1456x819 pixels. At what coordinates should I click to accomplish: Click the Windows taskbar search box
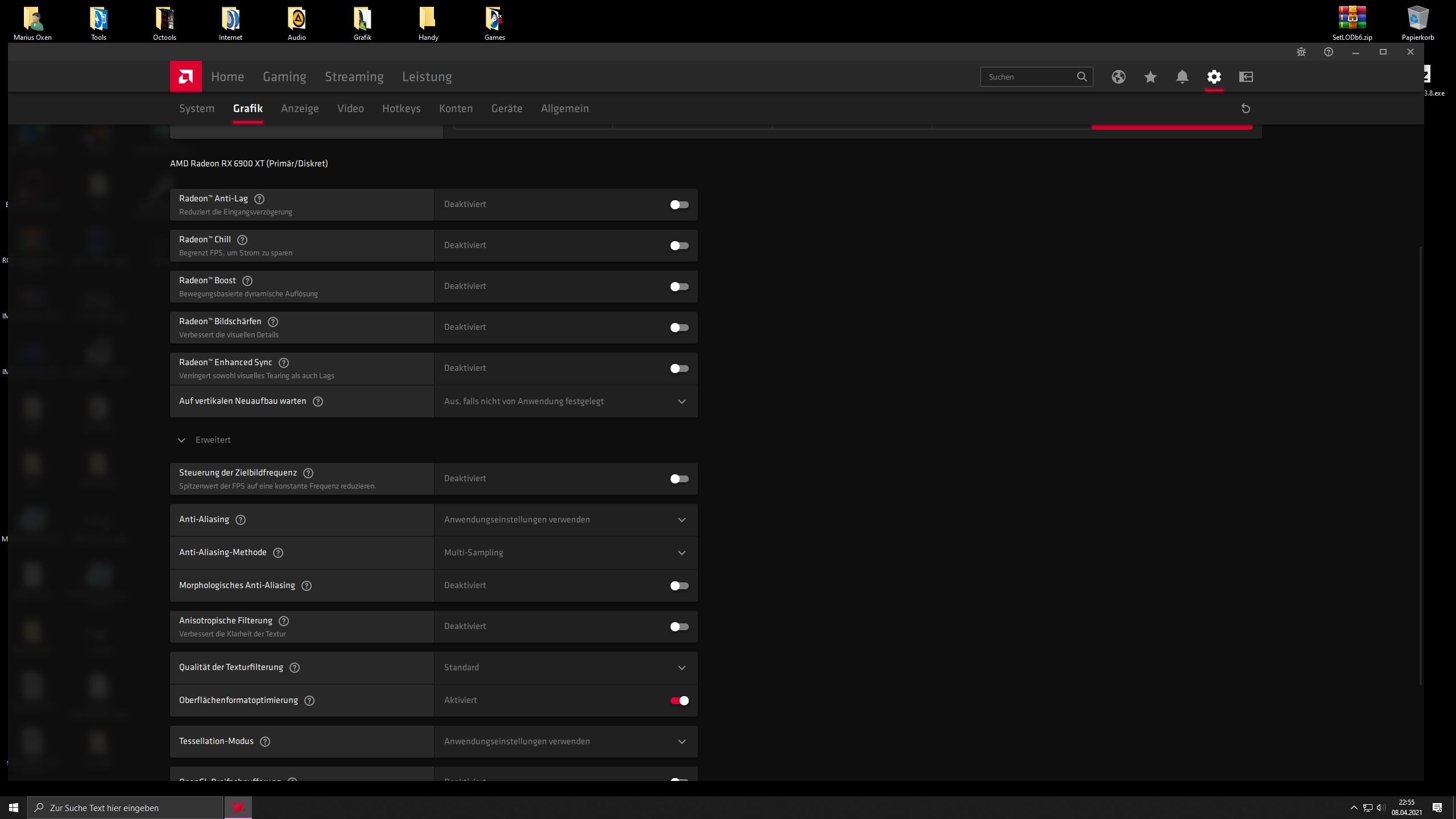pyautogui.click(x=125, y=808)
